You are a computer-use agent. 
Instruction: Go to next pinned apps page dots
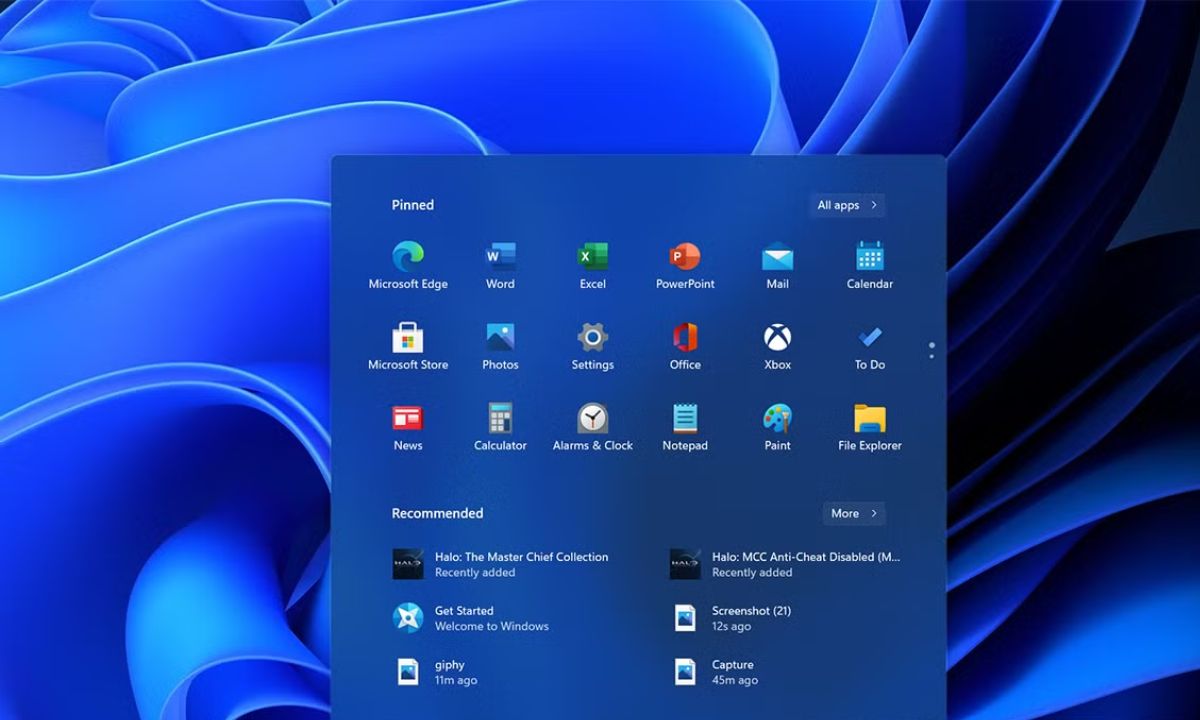pyautogui.click(x=932, y=350)
